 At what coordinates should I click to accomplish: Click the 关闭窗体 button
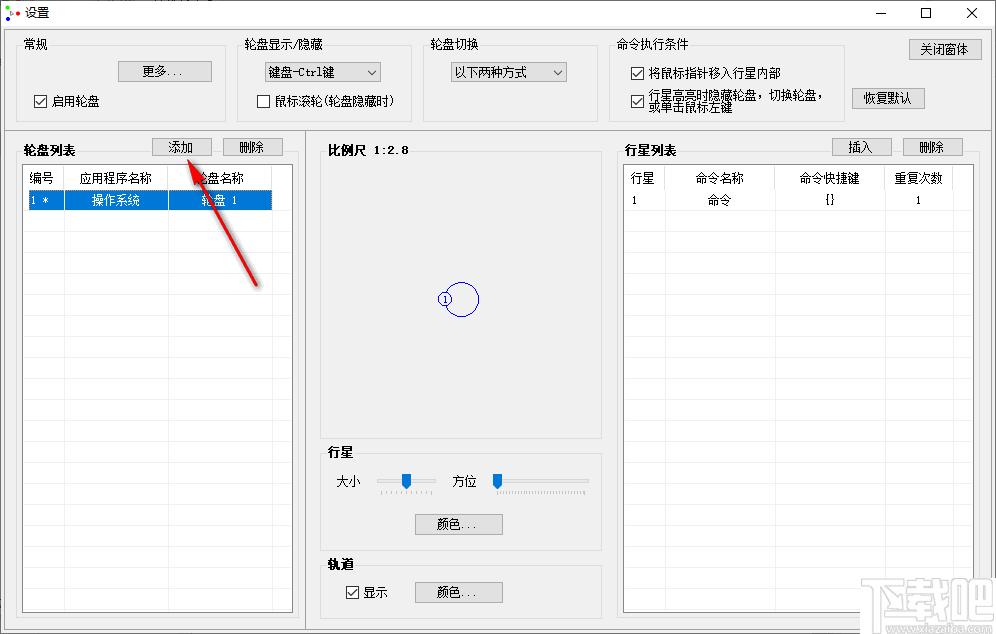[945, 50]
